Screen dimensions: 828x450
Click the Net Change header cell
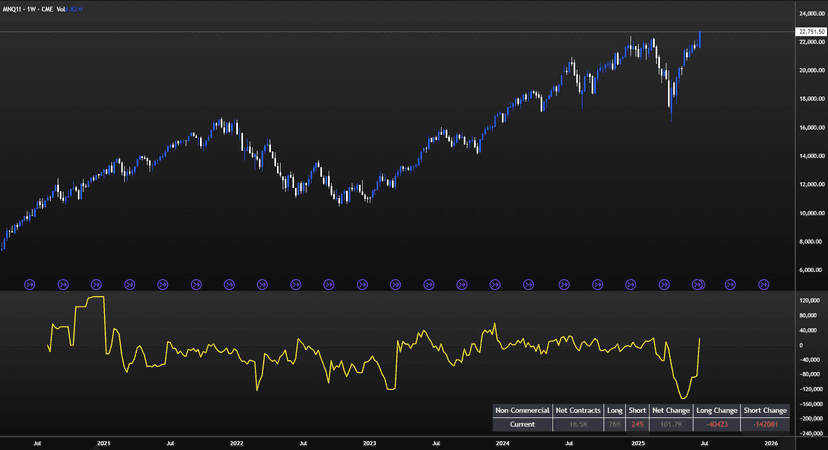pos(671,410)
